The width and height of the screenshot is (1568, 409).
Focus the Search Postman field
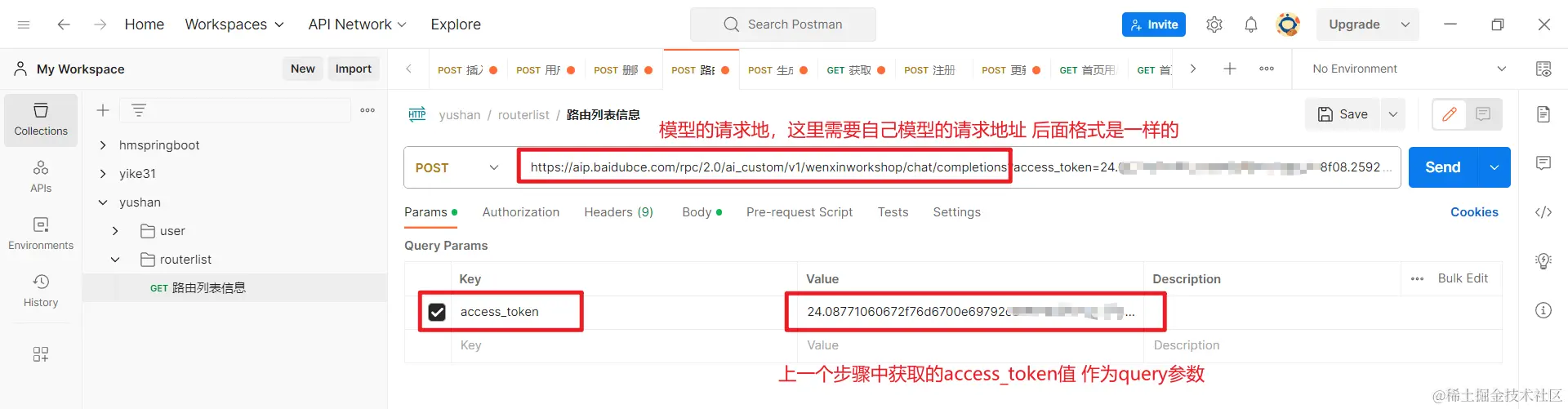(x=783, y=24)
